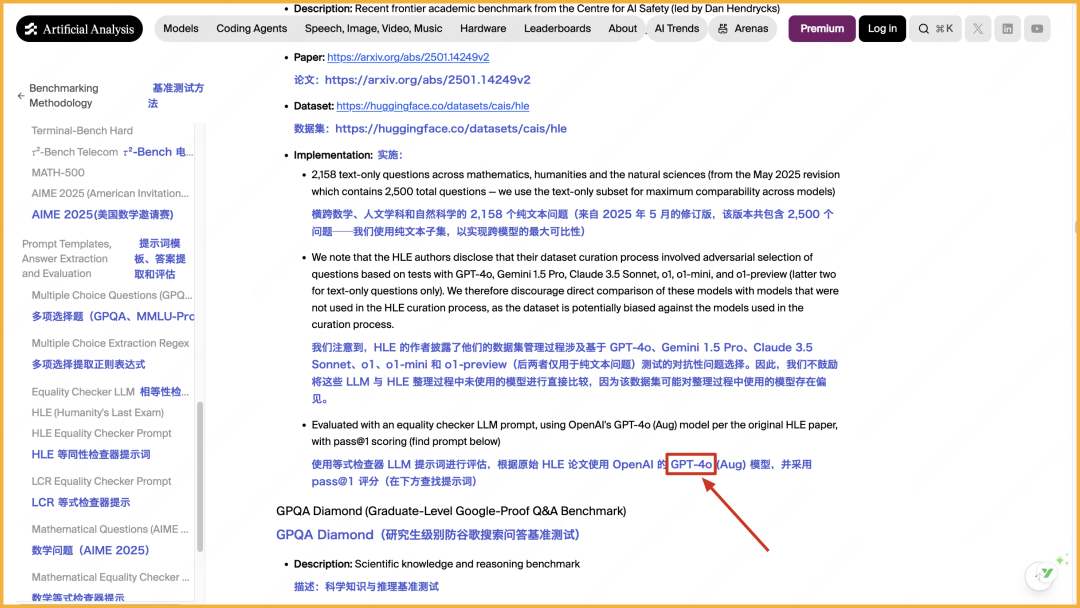The height and width of the screenshot is (608, 1080).
Task: Open the YouTube icon link
Action: [1037, 29]
